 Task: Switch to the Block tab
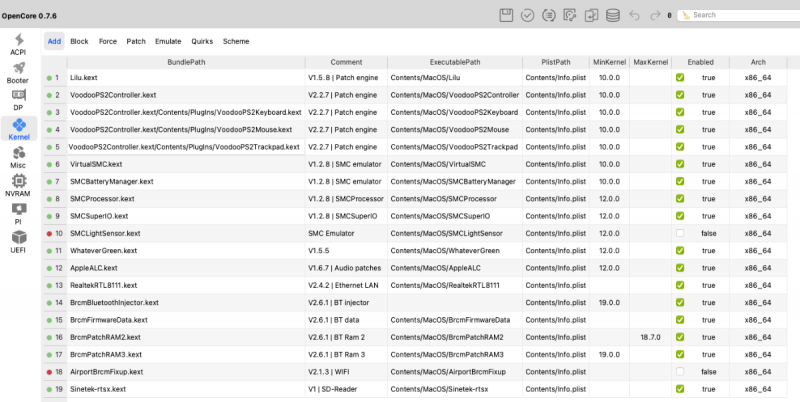[79, 41]
